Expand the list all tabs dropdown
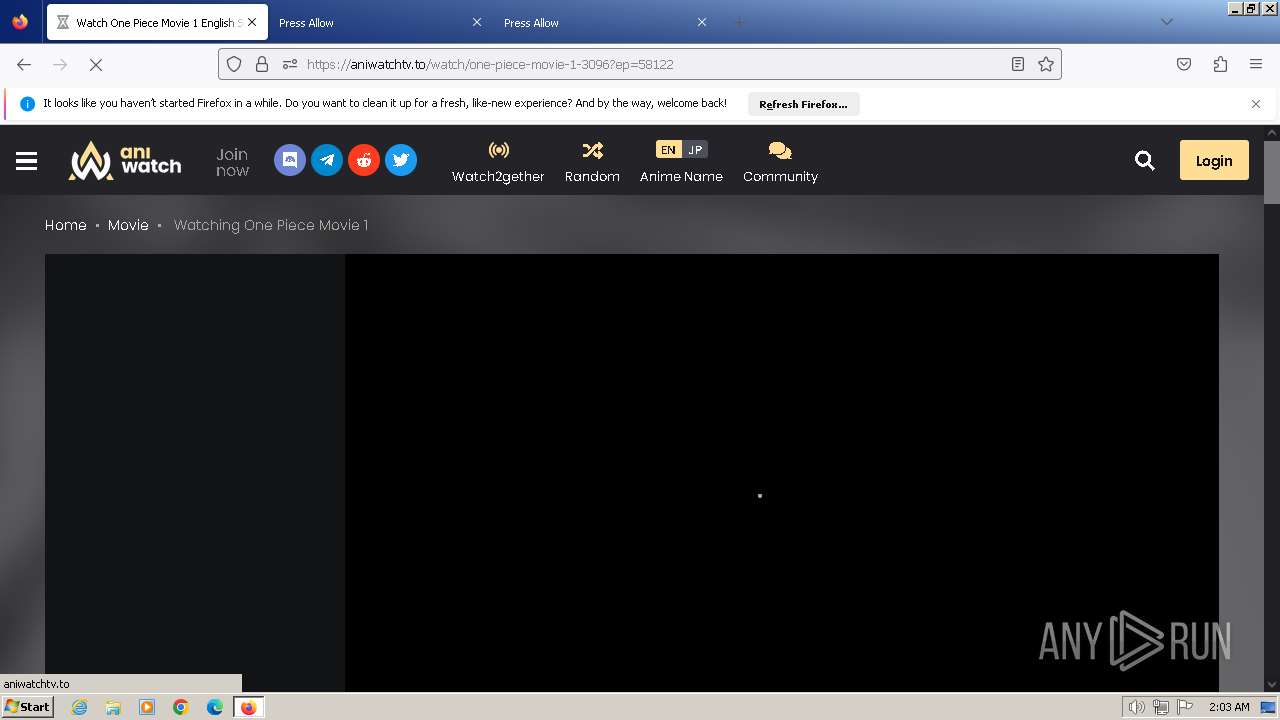 coord(1166,22)
